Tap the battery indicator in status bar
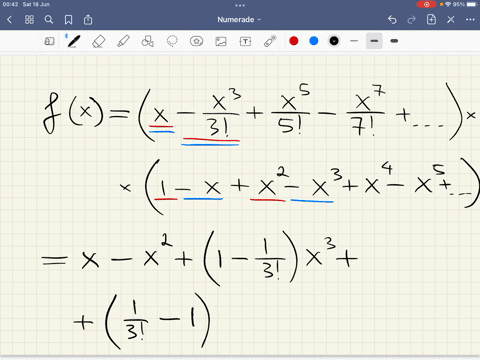The image size is (480, 360). pyautogui.click(x=472, y=4)
